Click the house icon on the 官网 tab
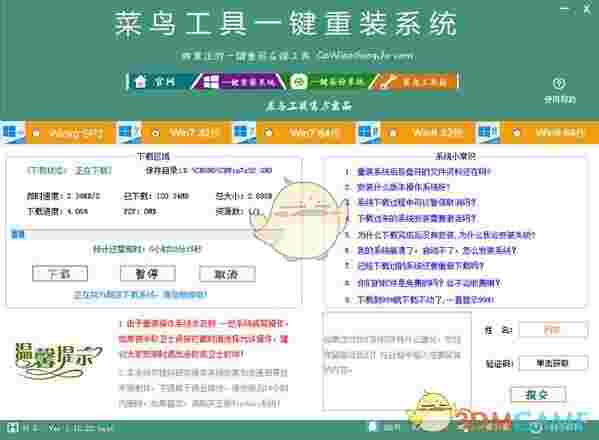Image resolution: width=599 pixels, height=440 pixels. [141, 81]
